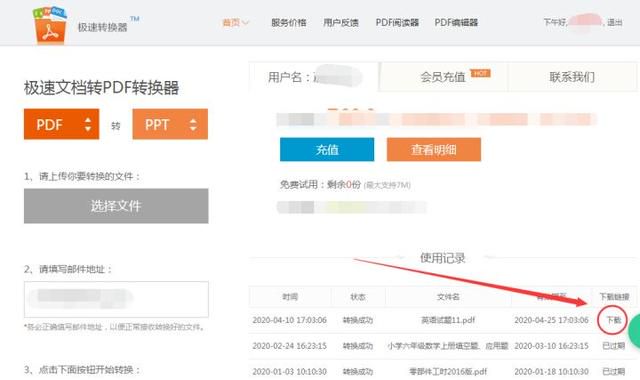Click the 时间 column header
640x380 pixels.
[290, 297]
